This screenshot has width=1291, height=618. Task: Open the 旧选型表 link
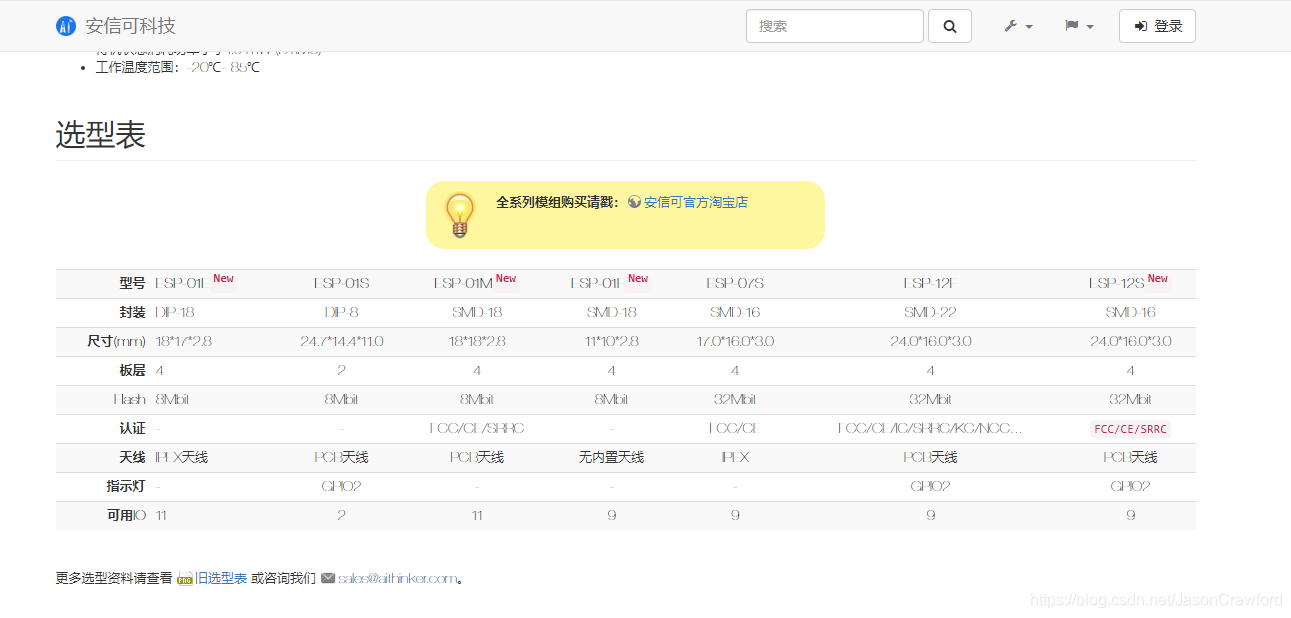pos(221,578)
